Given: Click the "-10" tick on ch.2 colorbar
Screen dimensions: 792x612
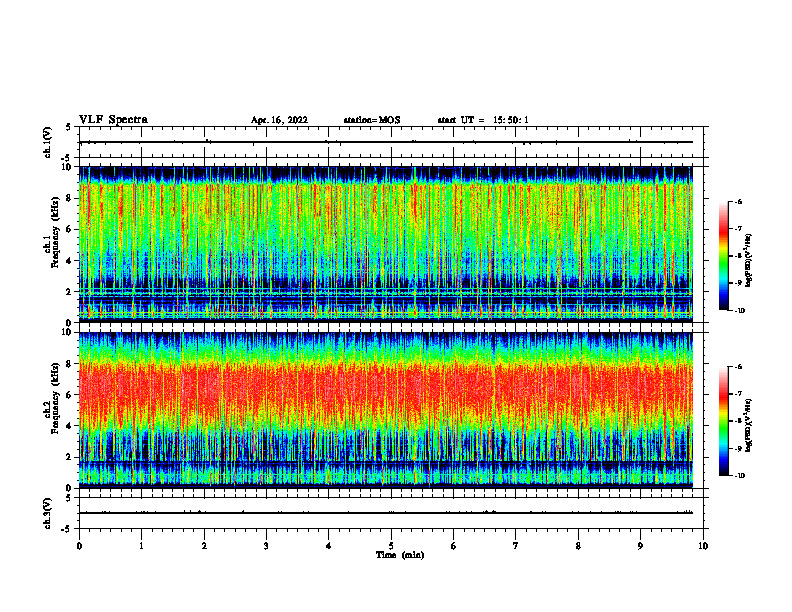Looking at the screenshot, I should coord(739,476).
